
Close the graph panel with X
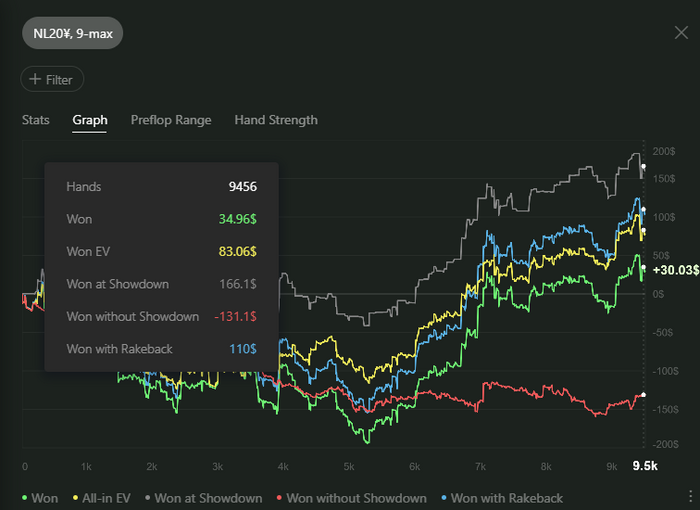coord(681,33)
